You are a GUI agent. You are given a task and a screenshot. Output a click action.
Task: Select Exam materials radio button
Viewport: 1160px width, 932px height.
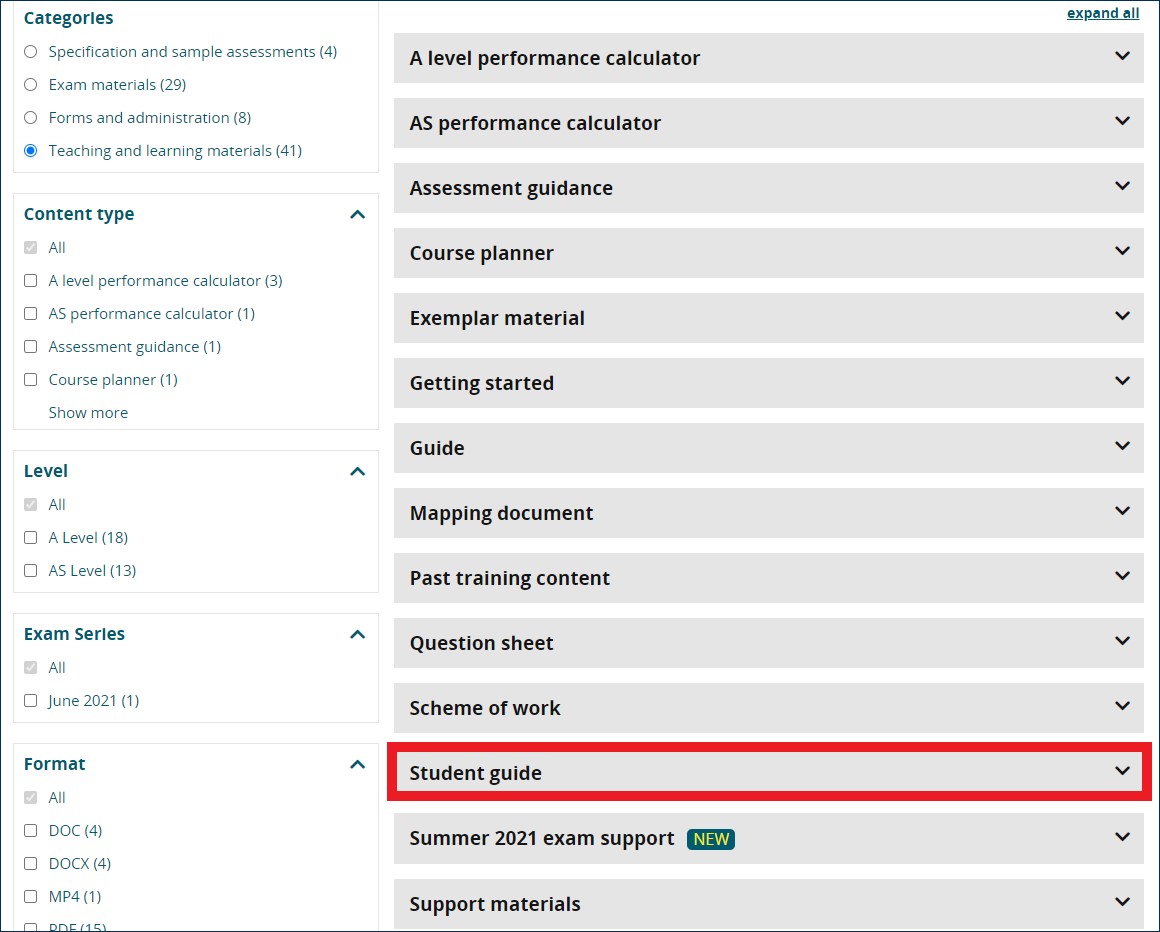click(30, 85)
